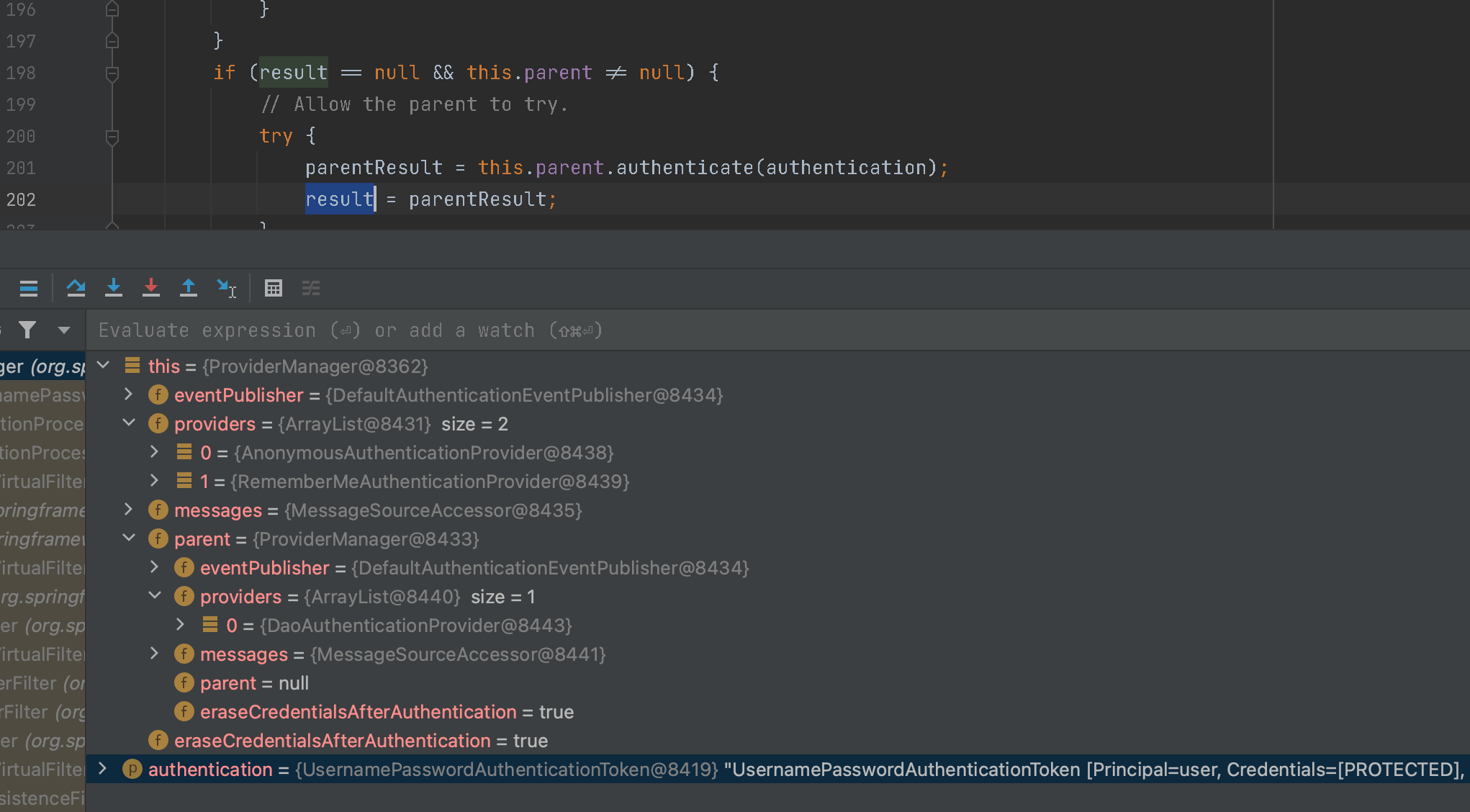Collapse the 'this = ProviderManager@8362' node
1470x812 pixels.
[104, 366]
